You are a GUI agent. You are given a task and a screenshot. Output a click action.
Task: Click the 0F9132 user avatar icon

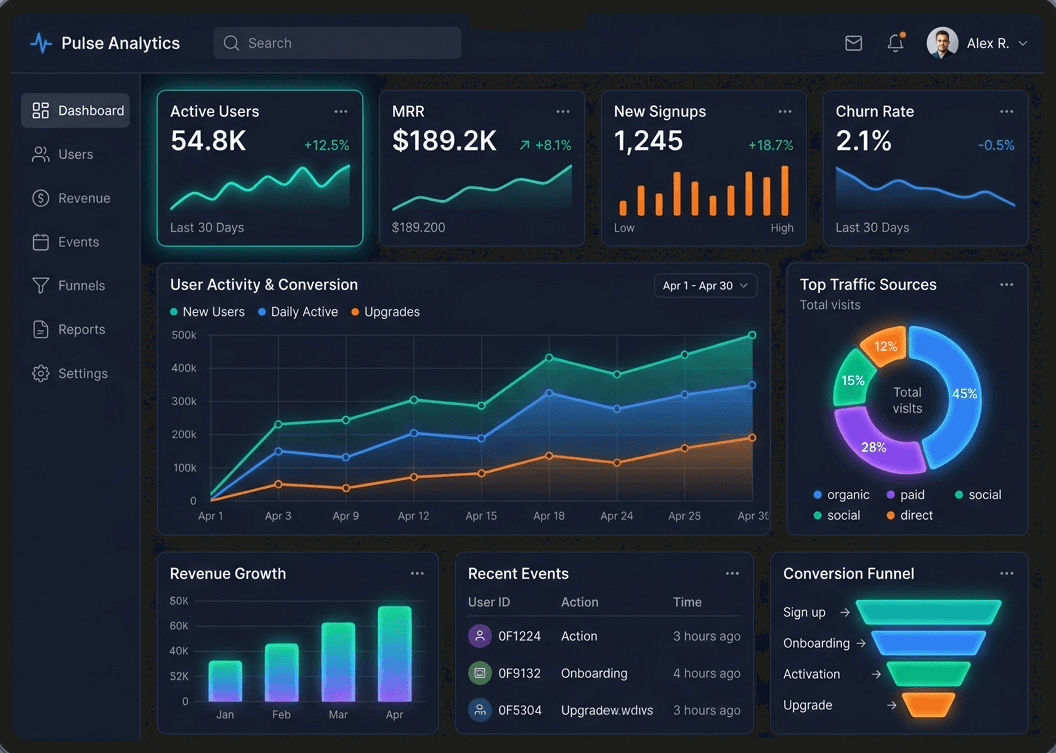[480, 673]
